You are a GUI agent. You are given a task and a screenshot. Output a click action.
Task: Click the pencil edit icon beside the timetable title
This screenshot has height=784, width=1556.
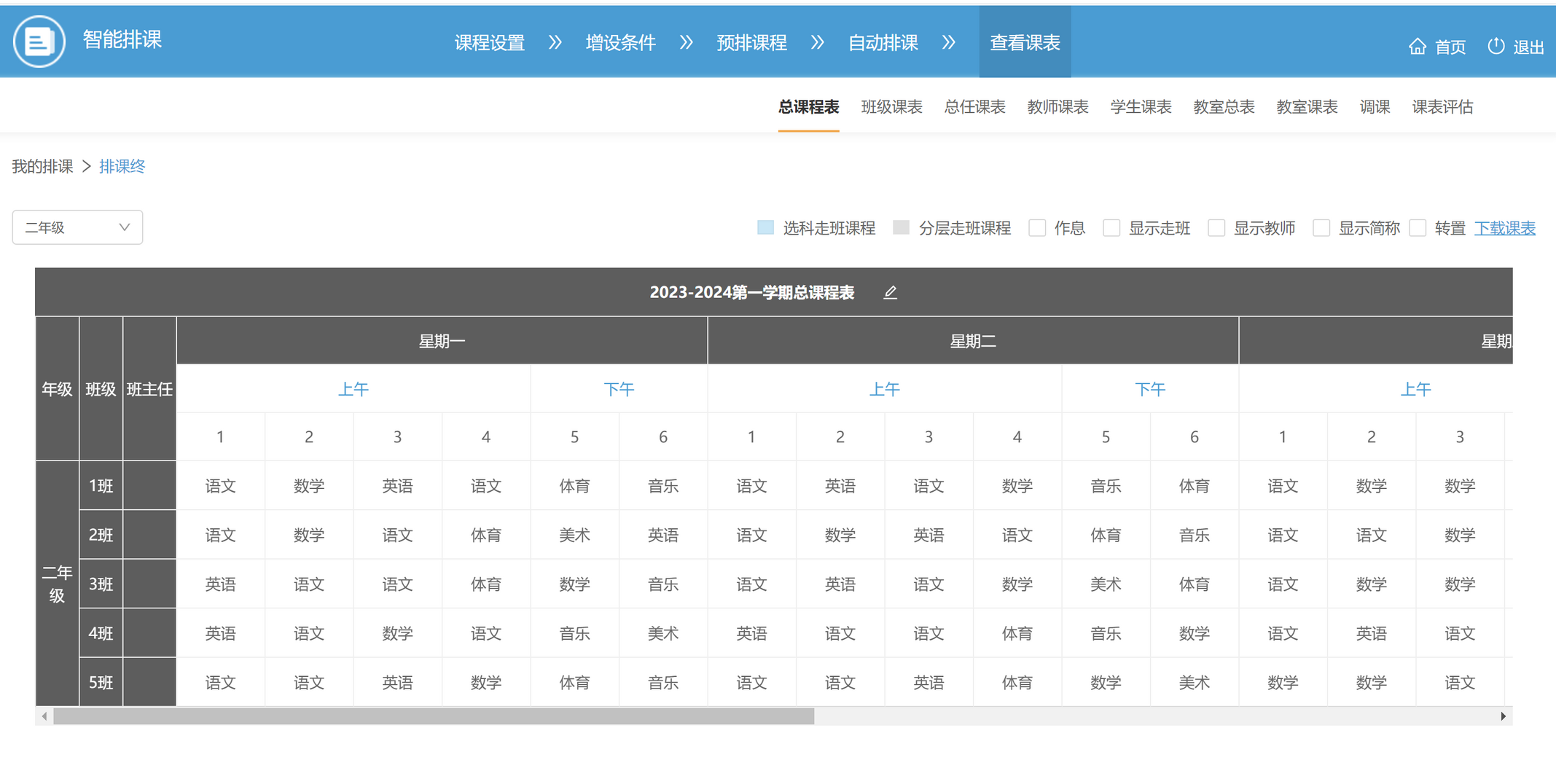click(x=890, y=293)
